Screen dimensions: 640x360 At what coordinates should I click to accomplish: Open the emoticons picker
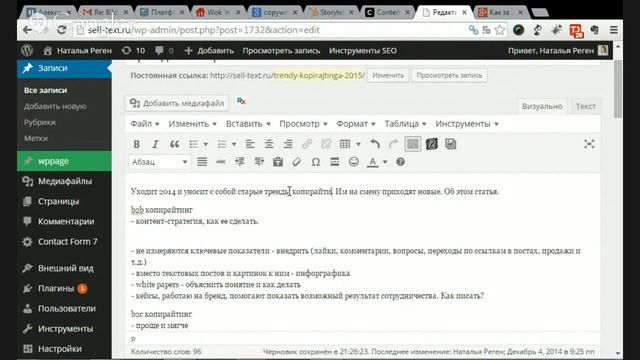tap(354, 162)
